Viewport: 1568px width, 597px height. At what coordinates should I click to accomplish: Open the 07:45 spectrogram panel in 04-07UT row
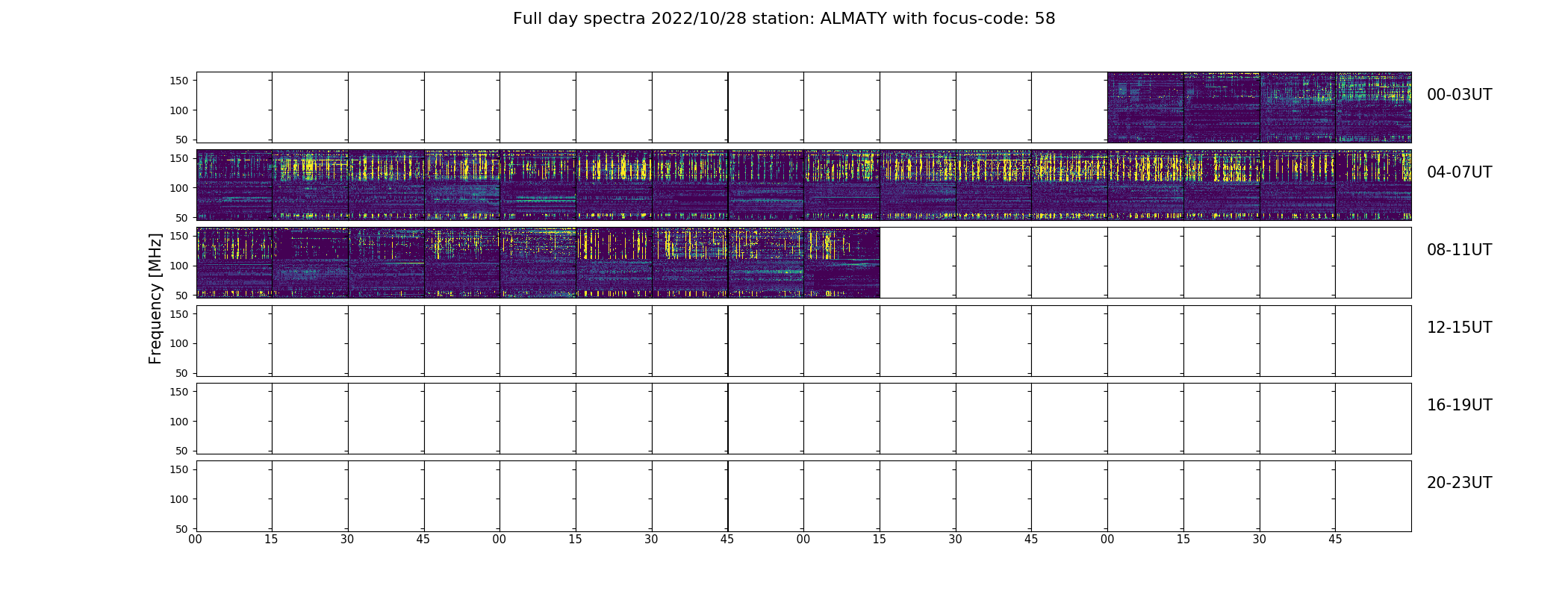1373,185
